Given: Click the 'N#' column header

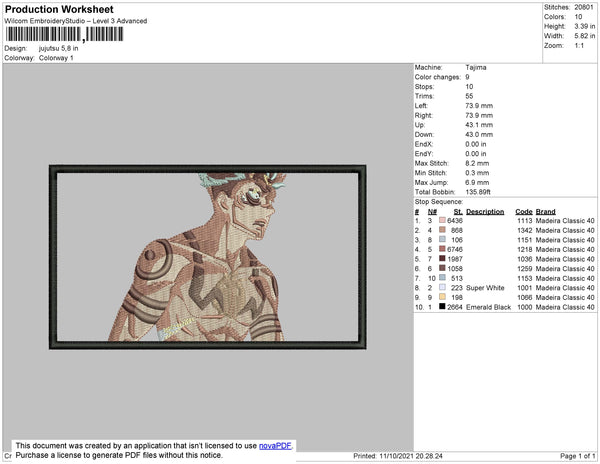Looking at the screenshot, I should click(x=432, y=212).
